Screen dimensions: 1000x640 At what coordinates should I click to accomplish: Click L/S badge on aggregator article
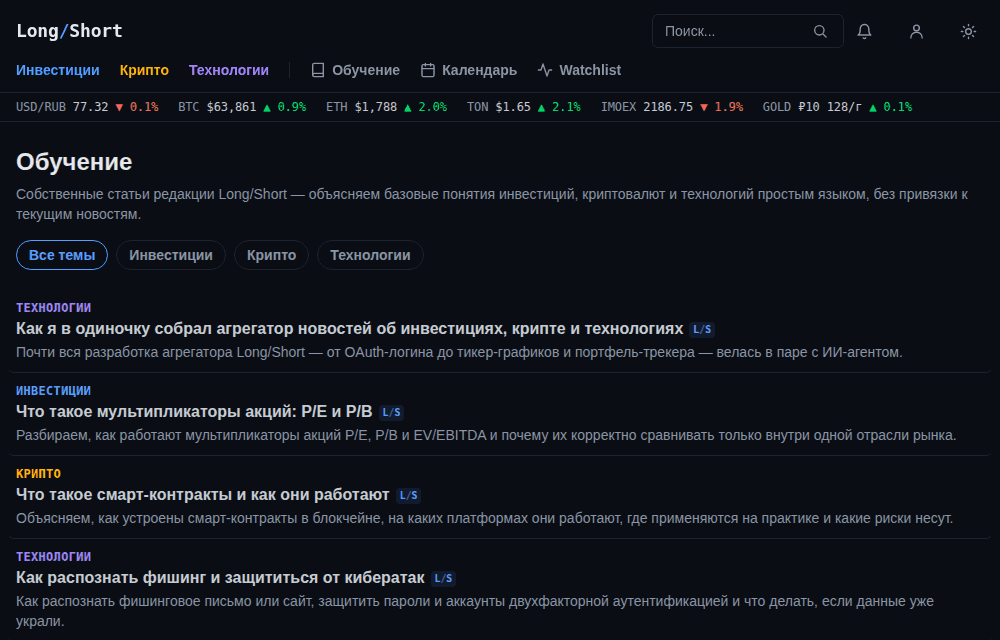[x=702, y=330]
